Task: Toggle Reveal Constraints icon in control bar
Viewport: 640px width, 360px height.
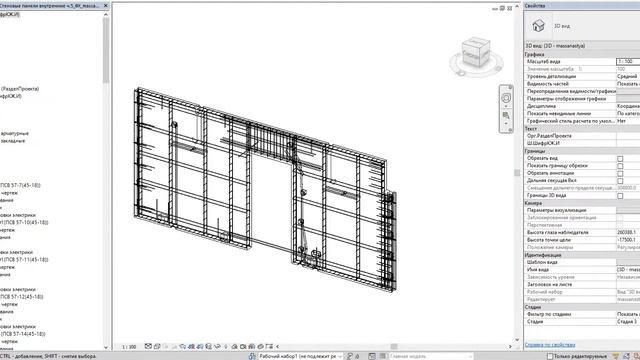Action: click(270, 346)
